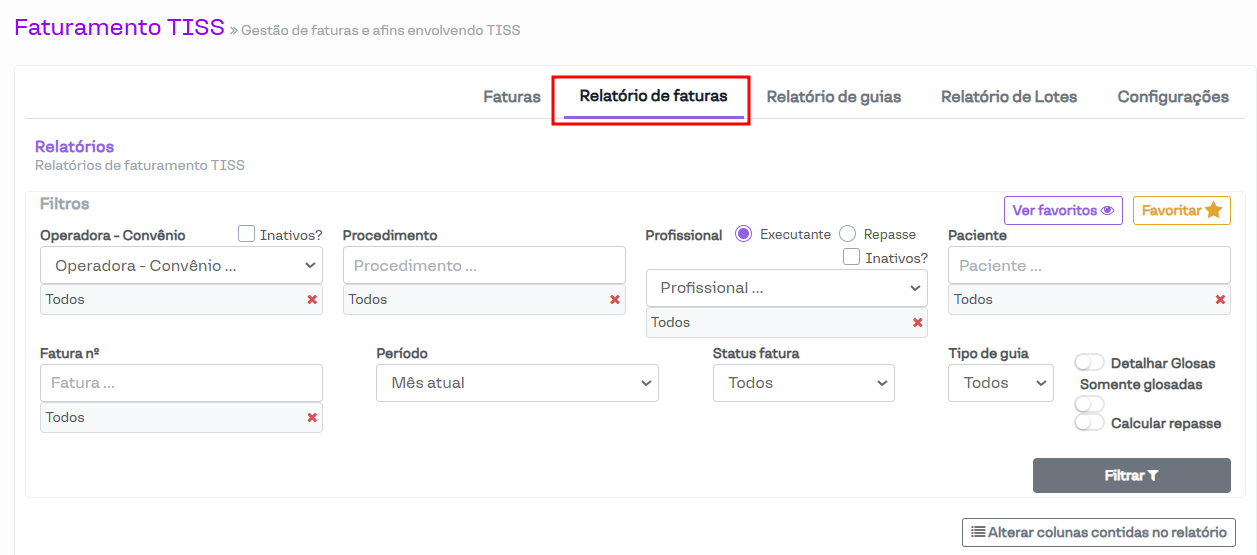The height and width of the screenshot is (555, 1257).
Task: Remove the Todos tag under Procedimento
Action: pos(615,300)
